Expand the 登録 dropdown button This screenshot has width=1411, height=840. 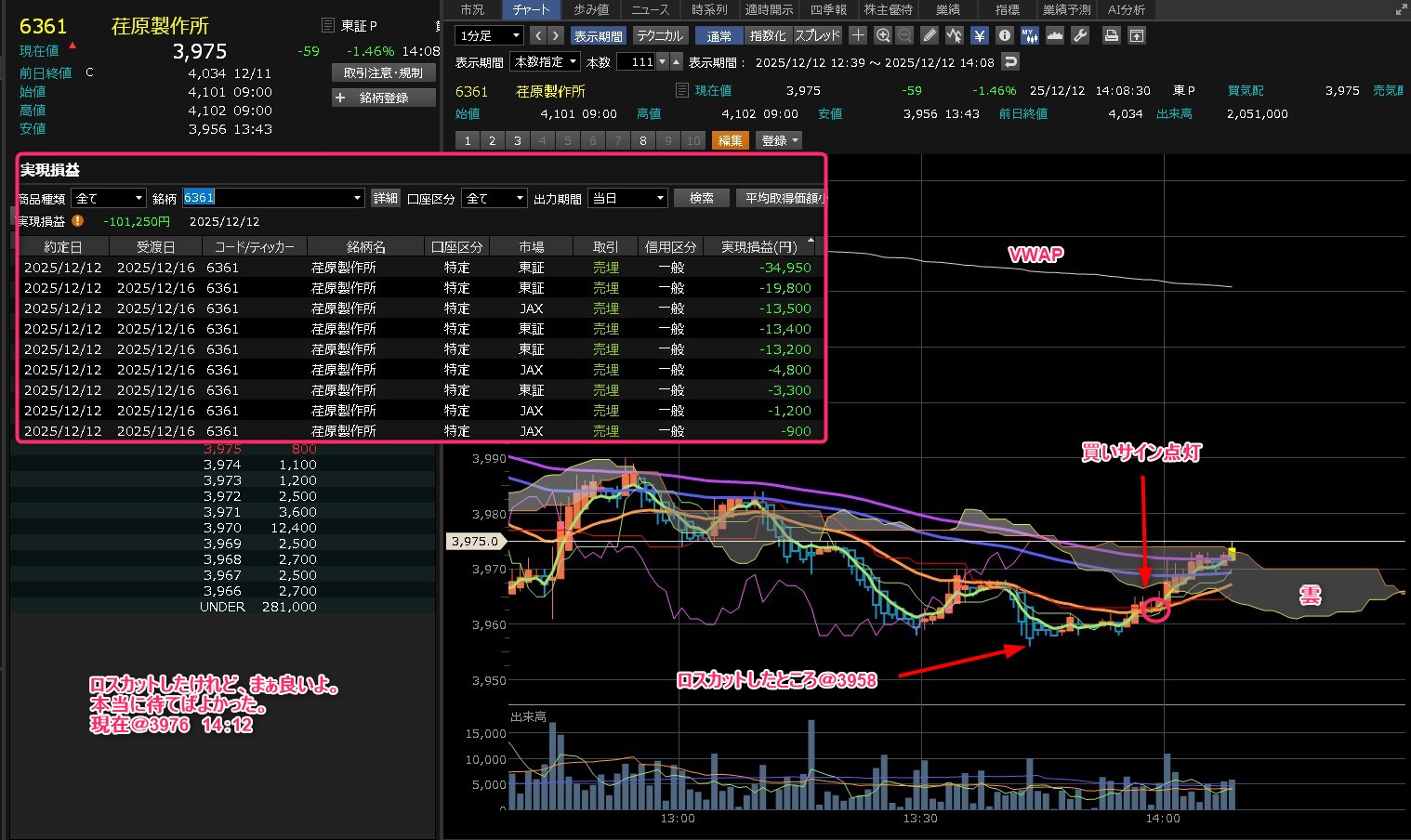[x=781, y=140]
